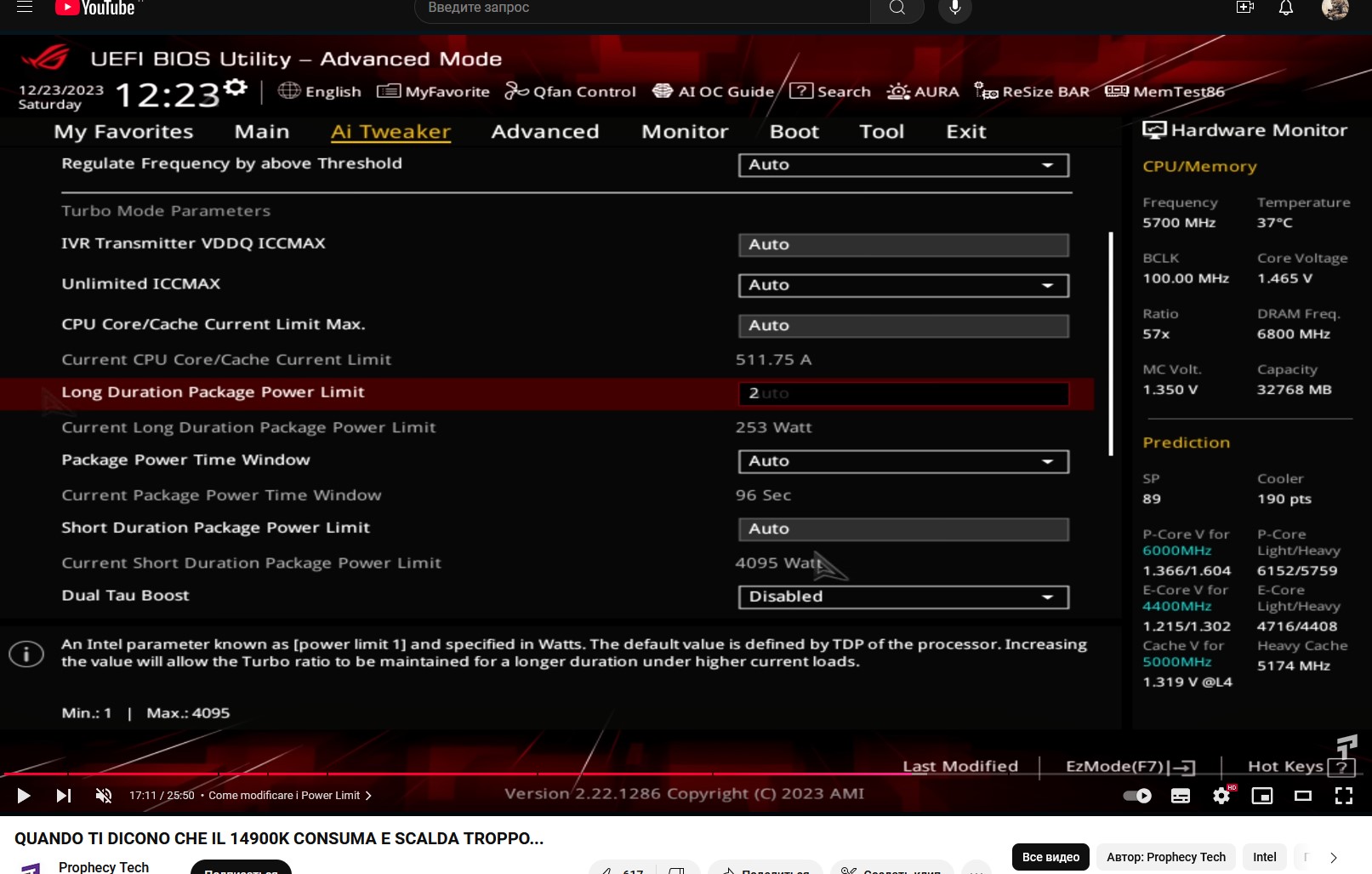Open the YouTube guide hamburger menu
The width and height of the screenshot is (1372, 874).
(25, 8)
